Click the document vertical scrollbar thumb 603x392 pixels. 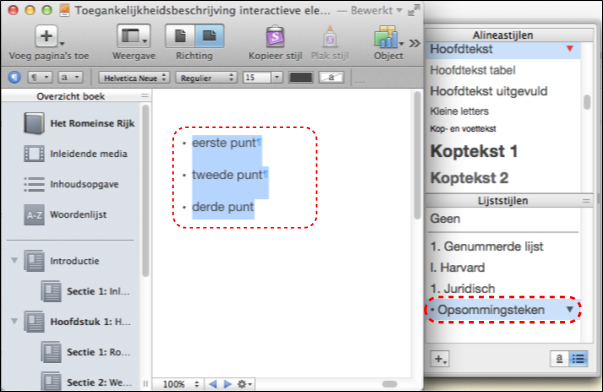coord(417,155)
